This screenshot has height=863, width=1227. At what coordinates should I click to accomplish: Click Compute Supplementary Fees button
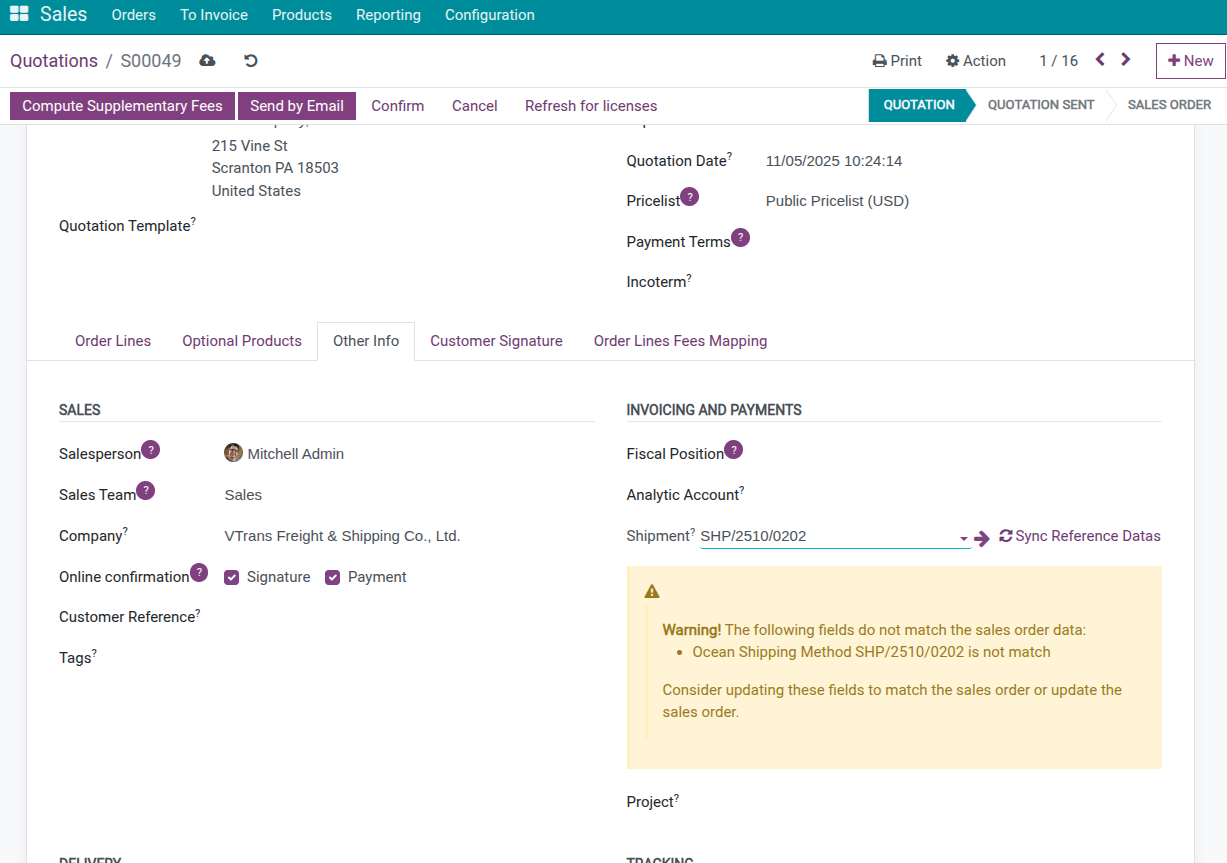point(122,106)
